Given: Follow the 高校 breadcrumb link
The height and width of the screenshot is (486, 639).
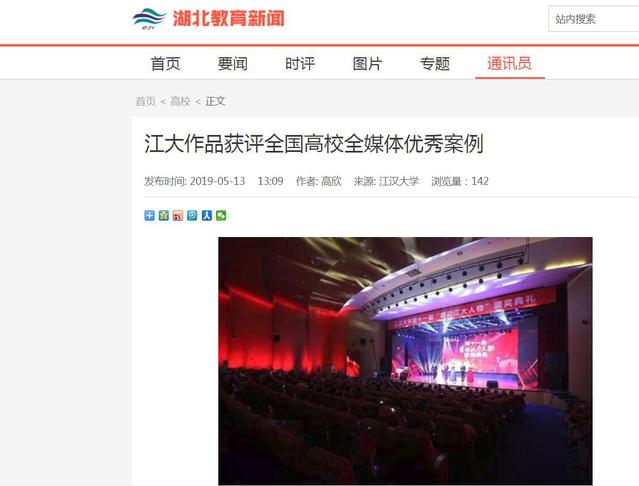Looking at the screenshot, I should pyautogui.click(x=180, y=101).
